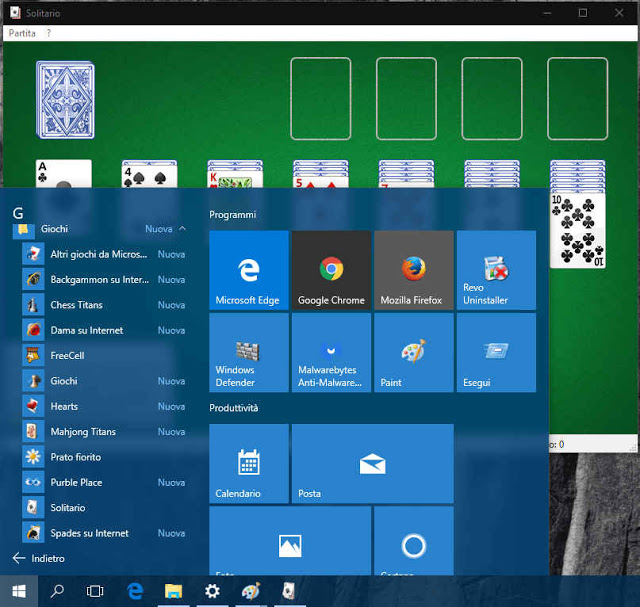This screenshot has height=607, width=640.
Task: Select the red 5 card in fourth column
Action: pyautogui.click(x=321, y=182)
